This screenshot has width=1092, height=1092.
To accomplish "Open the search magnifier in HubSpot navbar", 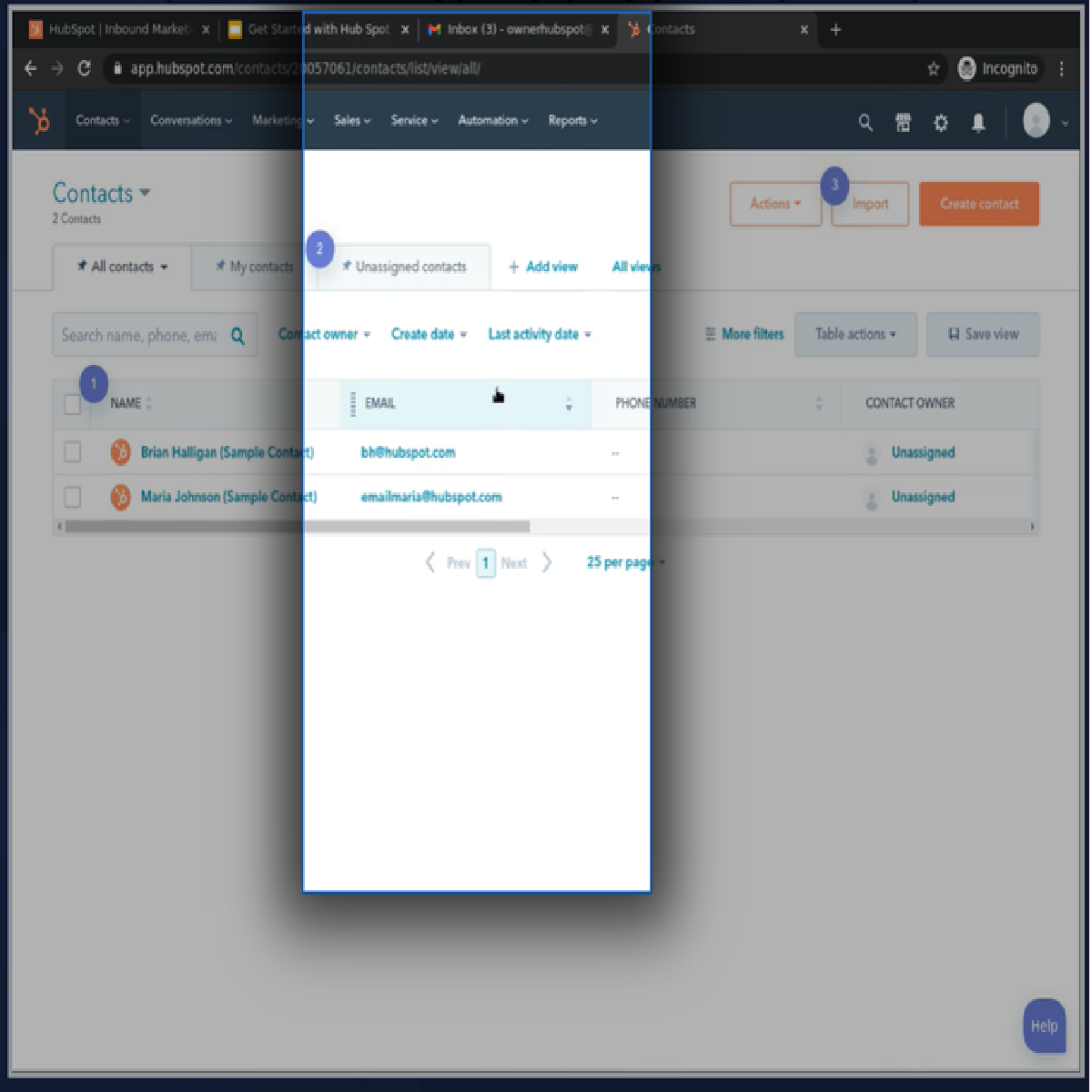I will tap(865, 122).
